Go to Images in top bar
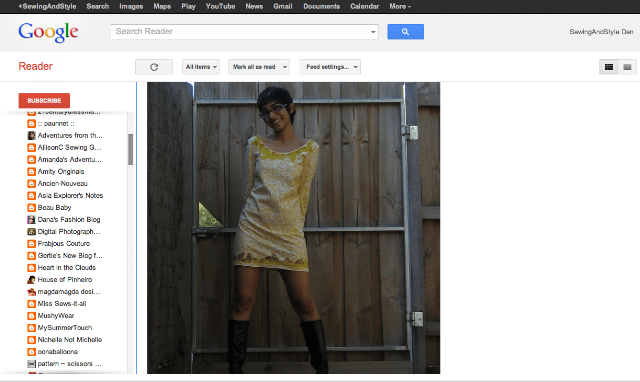The width and height of the screenshot is (640, 382). (131, 7)
